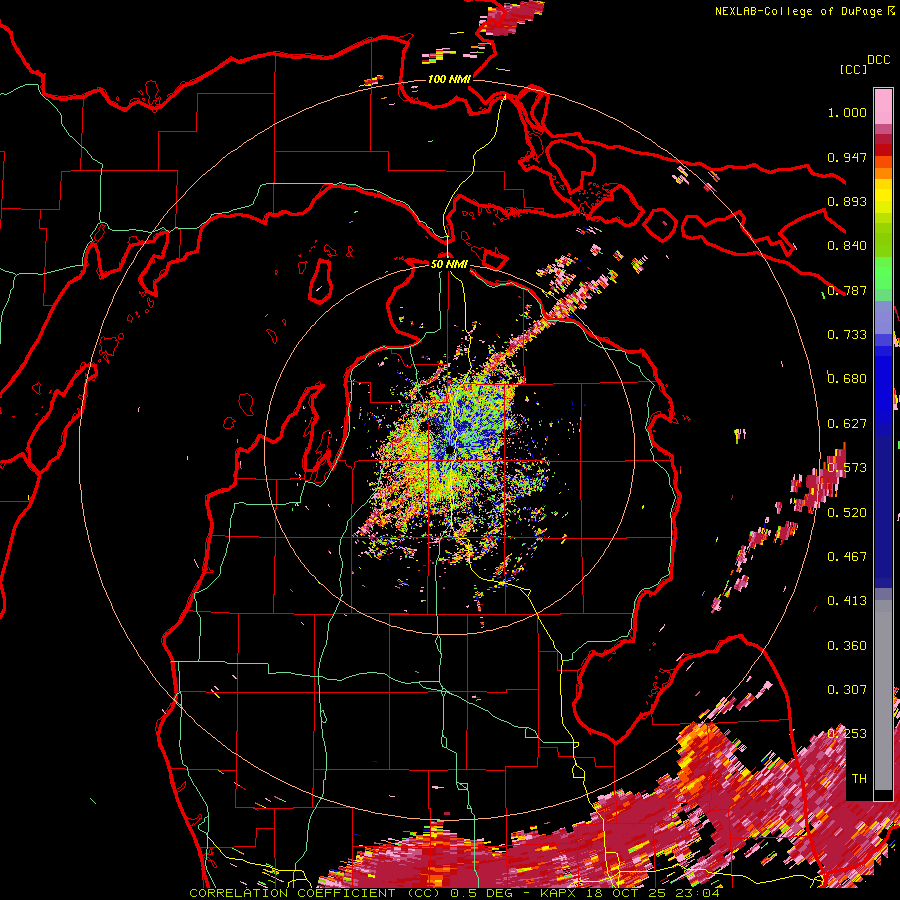Click the 0.360 legend value
This screenshot has height=900, width=900.
click(x=847, y=646)
